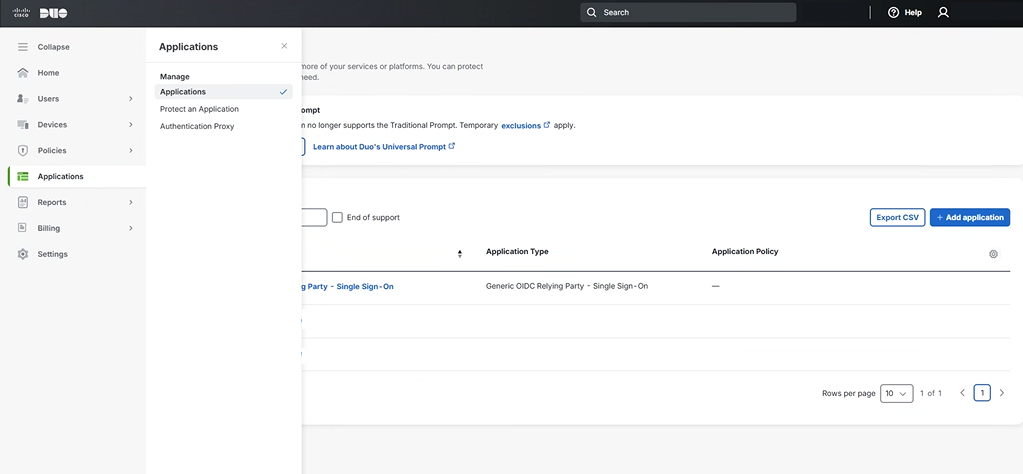Select Applications in the Manage submenu
Viewport: 1023px width, 474px height.
[x=224, y=92]
